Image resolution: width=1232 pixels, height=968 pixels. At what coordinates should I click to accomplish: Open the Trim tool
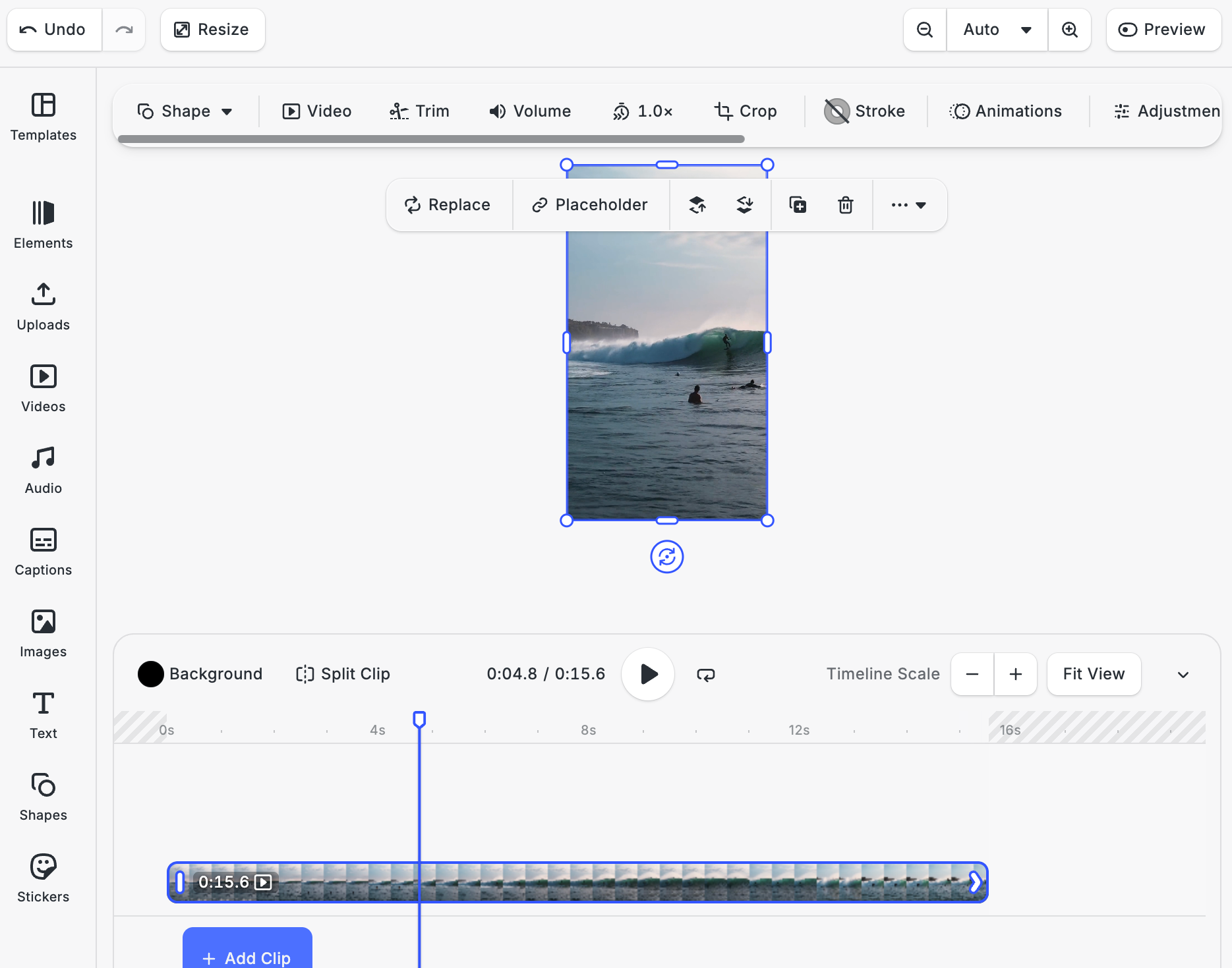point(419,111)
